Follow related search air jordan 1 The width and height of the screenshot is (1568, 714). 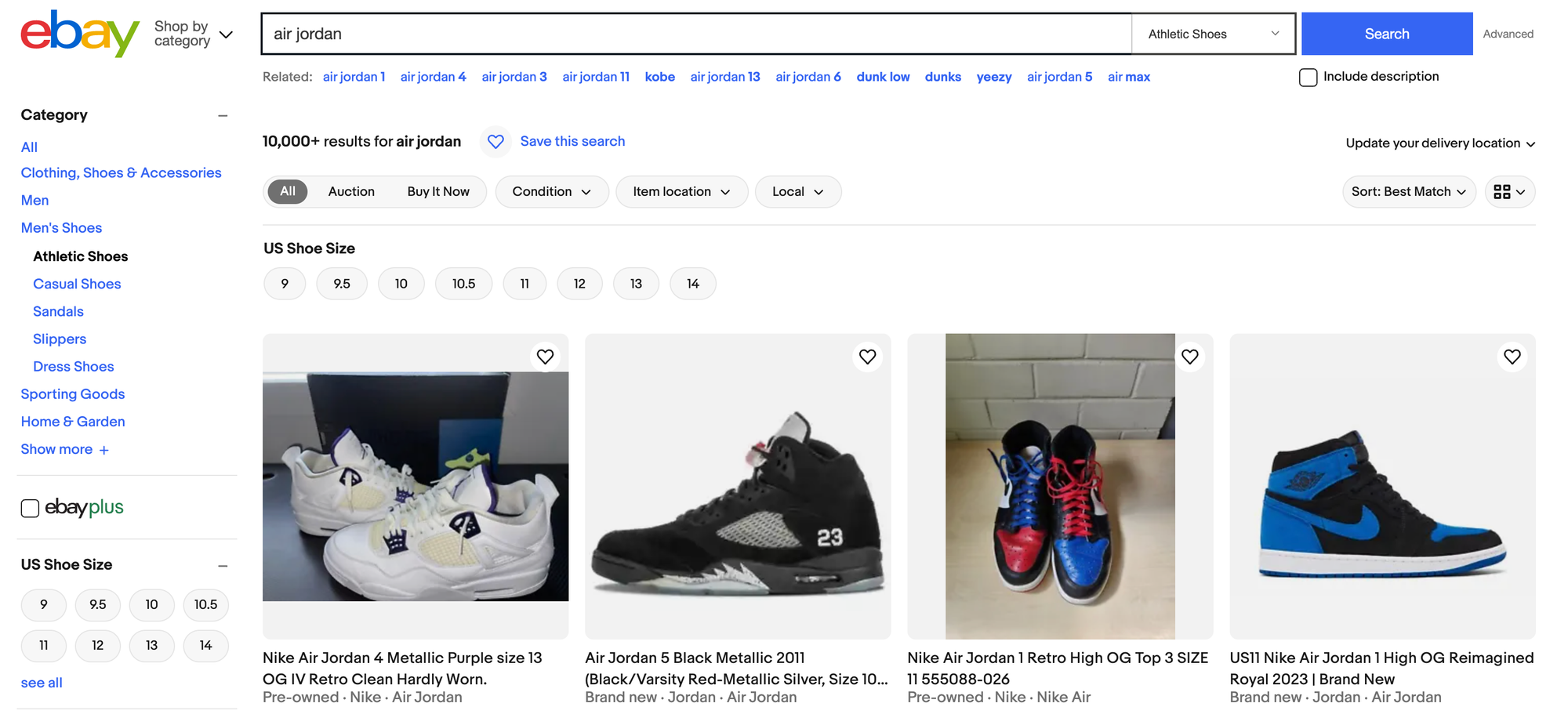pyautogui.click(x=354, y=77)
